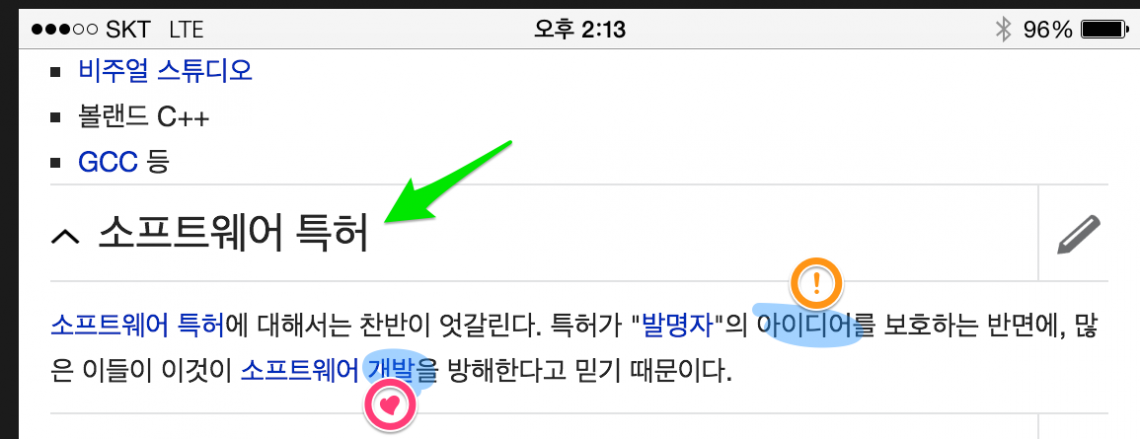This screenshot has height=439, width=1140.
Task: Tap the 소프트웨어 특허 section heading
Action: point(233,233)
